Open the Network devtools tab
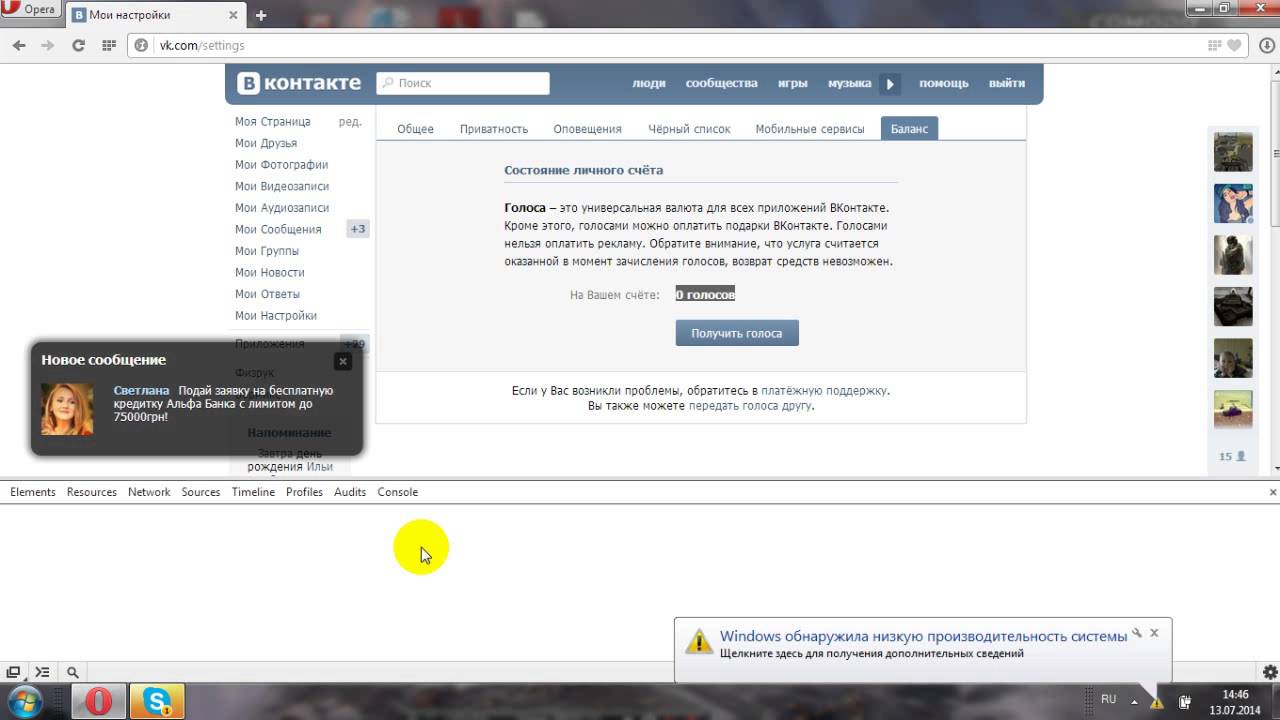Viewport: 1280px width, 720px height. (x=149, y=492)
